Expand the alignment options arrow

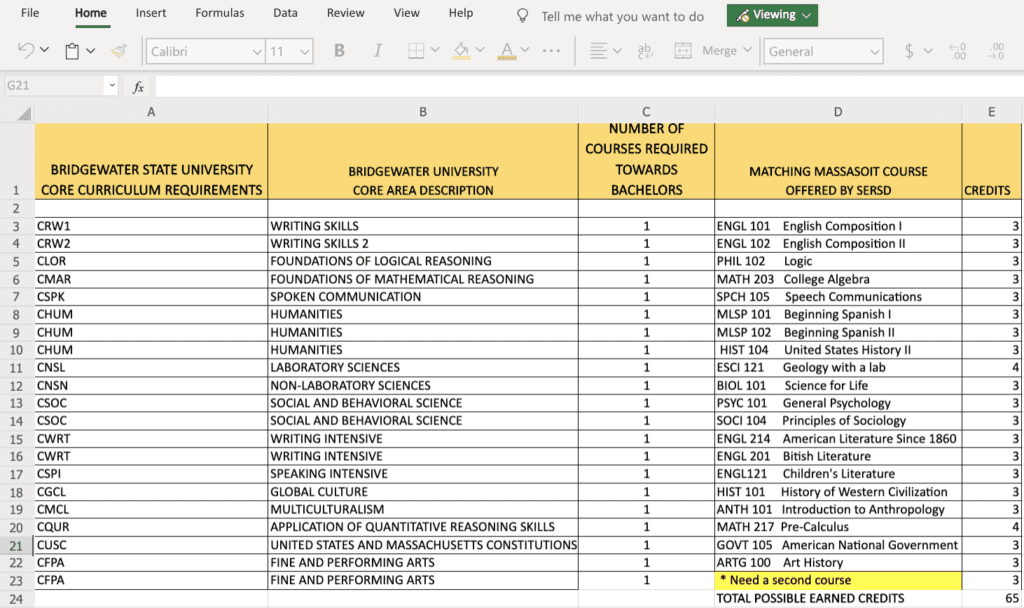coord(616,50)
